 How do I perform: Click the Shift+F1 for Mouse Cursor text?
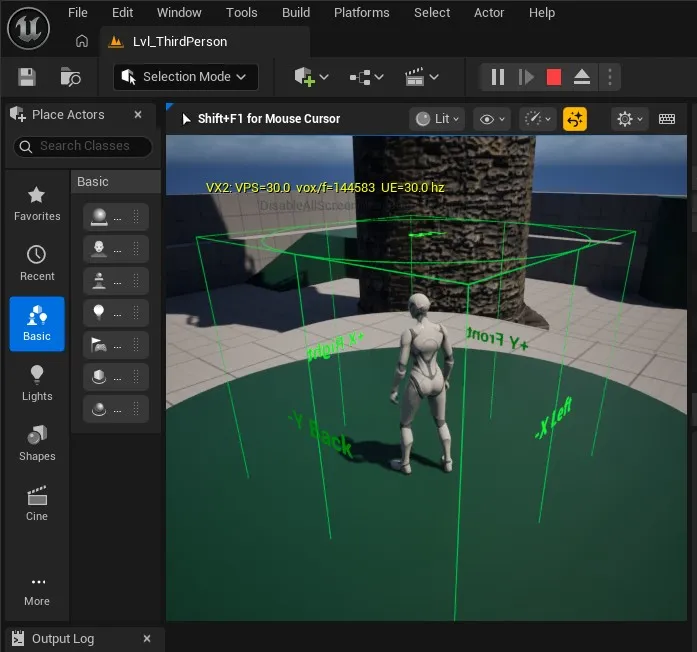[x=268, y=119]
